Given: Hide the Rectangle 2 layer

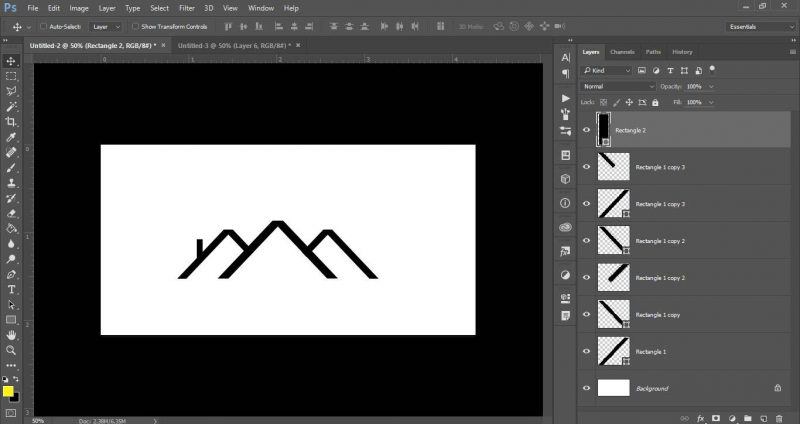Looking at the screenshot, I should [586, 130].
